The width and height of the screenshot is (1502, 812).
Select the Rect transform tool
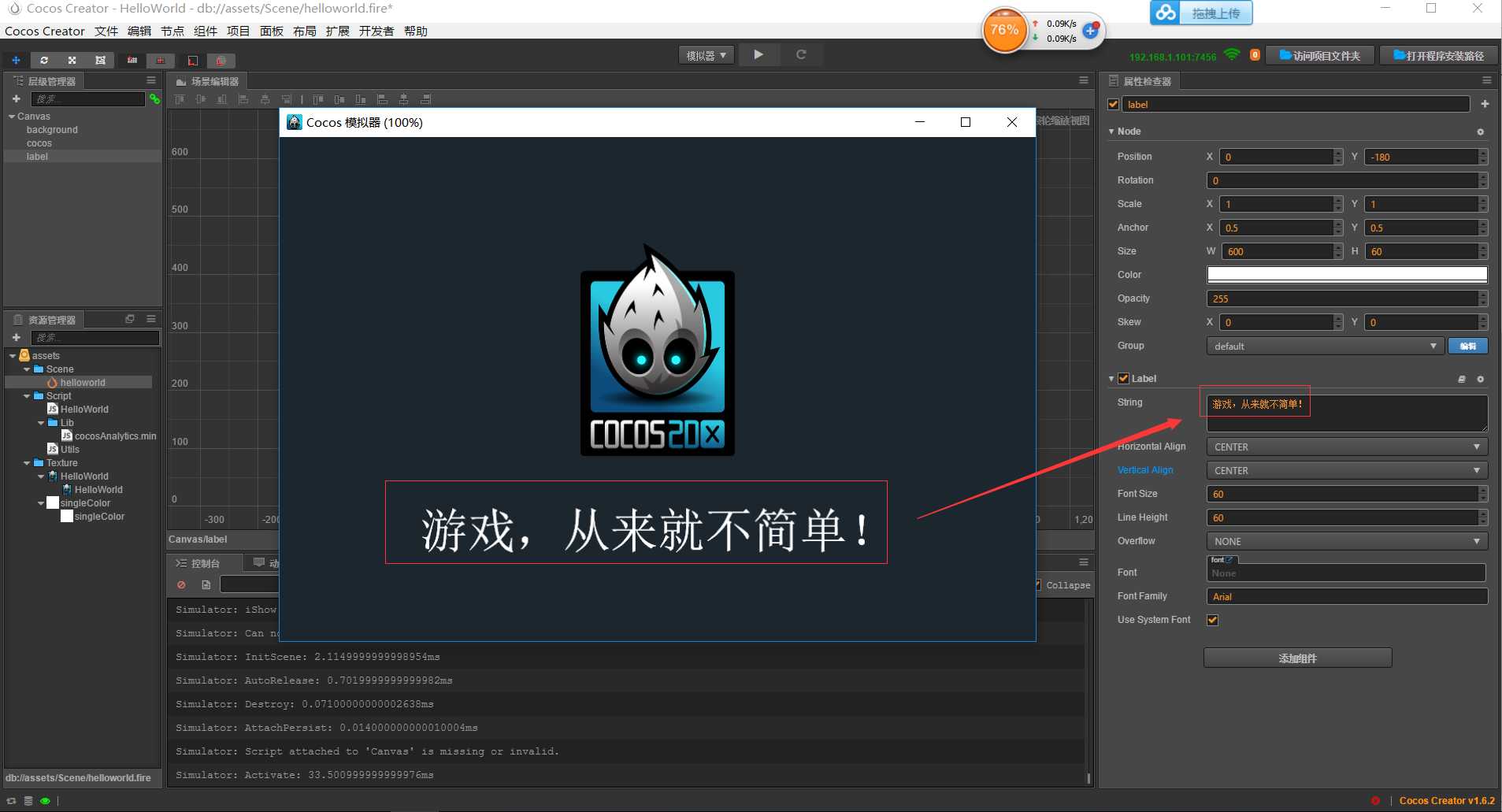click(100, 60)
